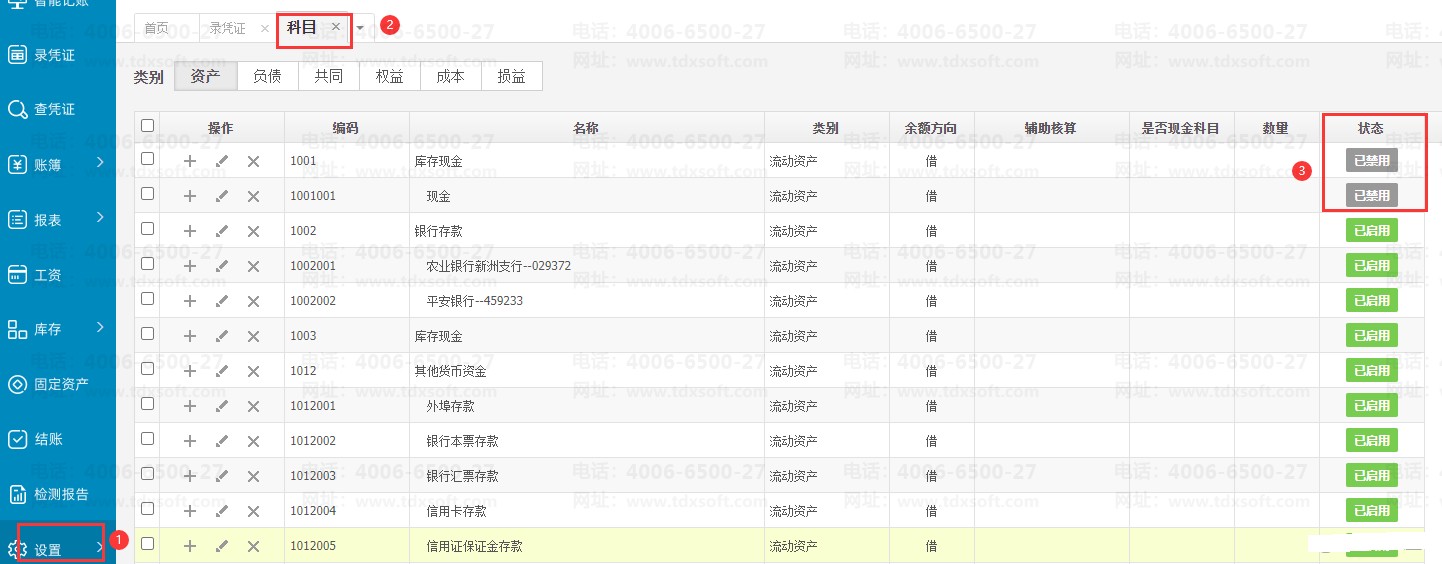Close the 科目 tab

336,27
